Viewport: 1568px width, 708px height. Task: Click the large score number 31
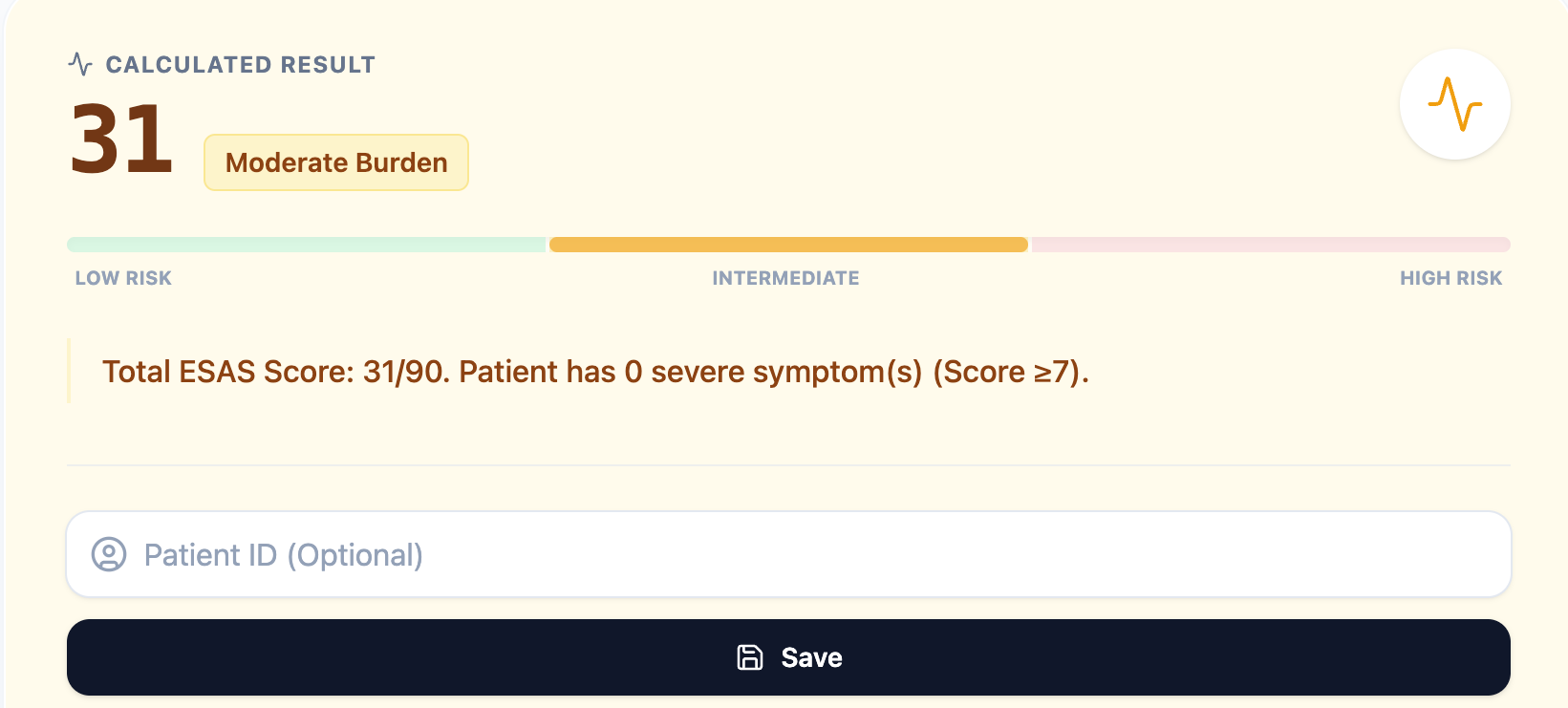(x=121, y=140)
